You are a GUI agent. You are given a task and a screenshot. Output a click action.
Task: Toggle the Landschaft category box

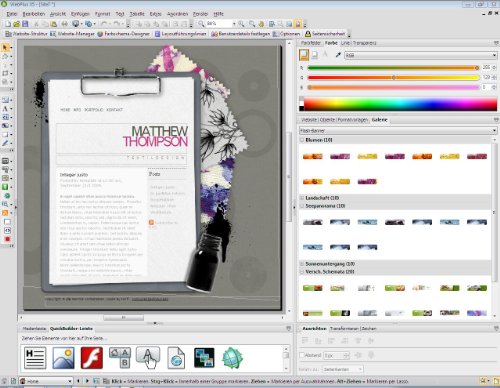tap(302, 198)
